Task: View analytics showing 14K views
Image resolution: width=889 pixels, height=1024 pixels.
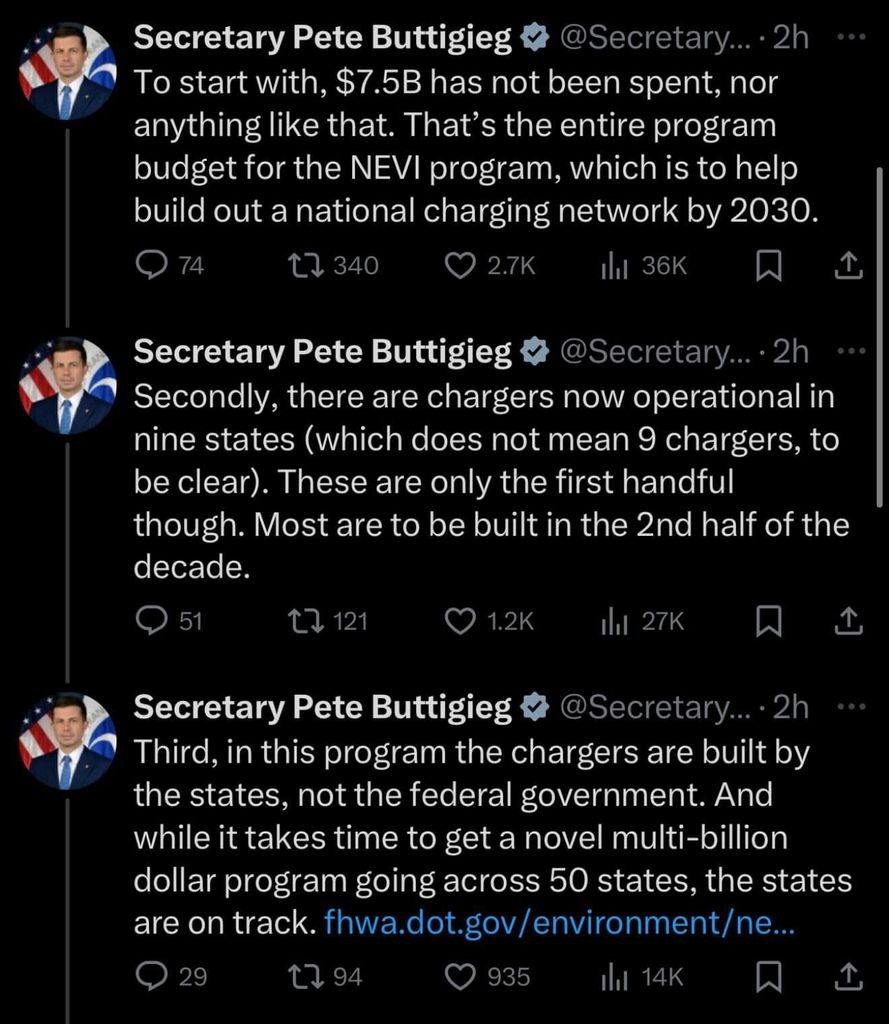Action: (642, 976)
